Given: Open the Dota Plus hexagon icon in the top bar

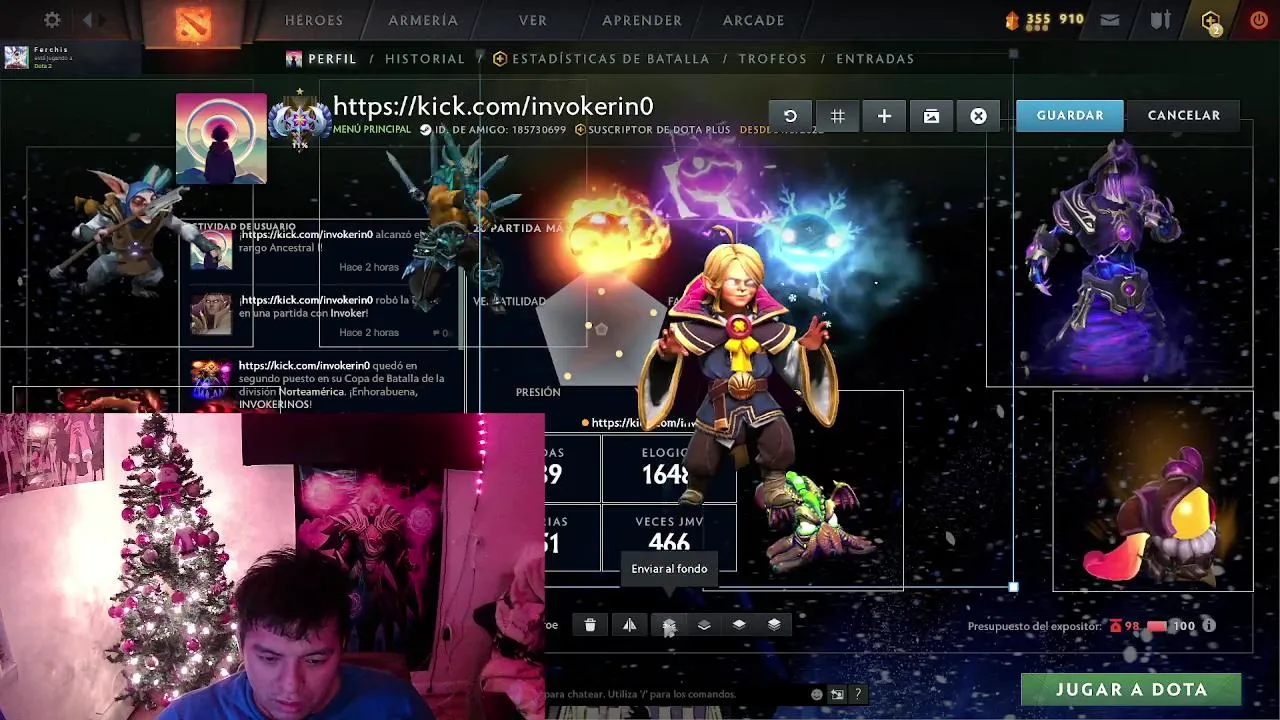Looking at the screenshot, I should pyautogui.click(x=1211, y=21).
